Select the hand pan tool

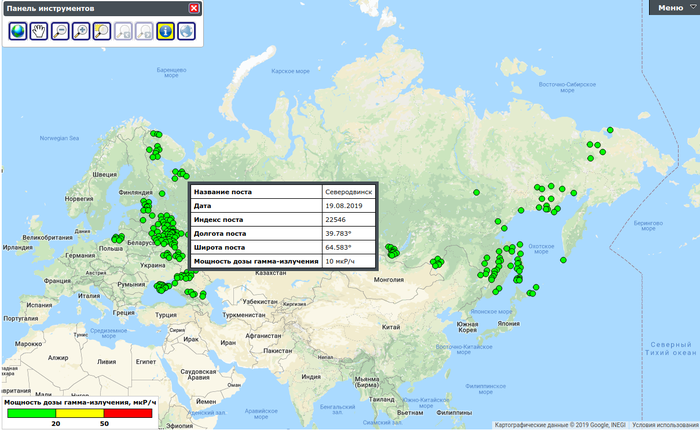pyautogui.click(x=40, y=31)
